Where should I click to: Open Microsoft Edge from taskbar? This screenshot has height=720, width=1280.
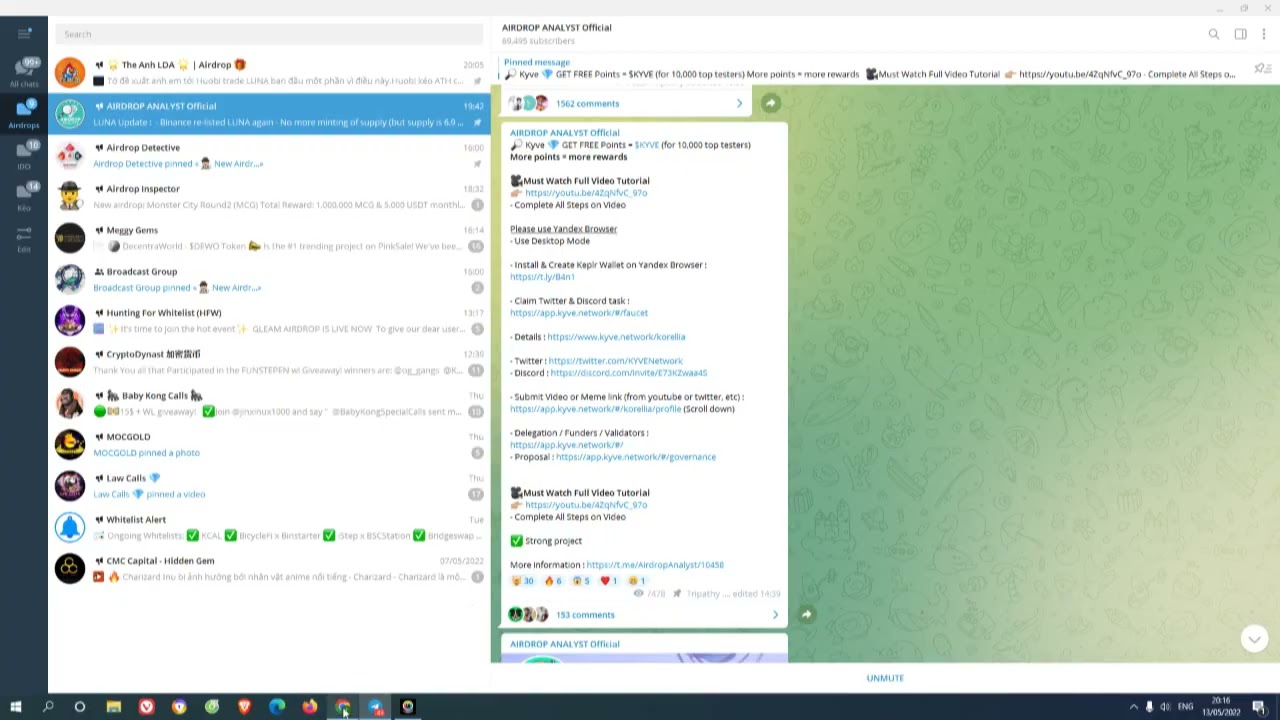tap(277, 707)
